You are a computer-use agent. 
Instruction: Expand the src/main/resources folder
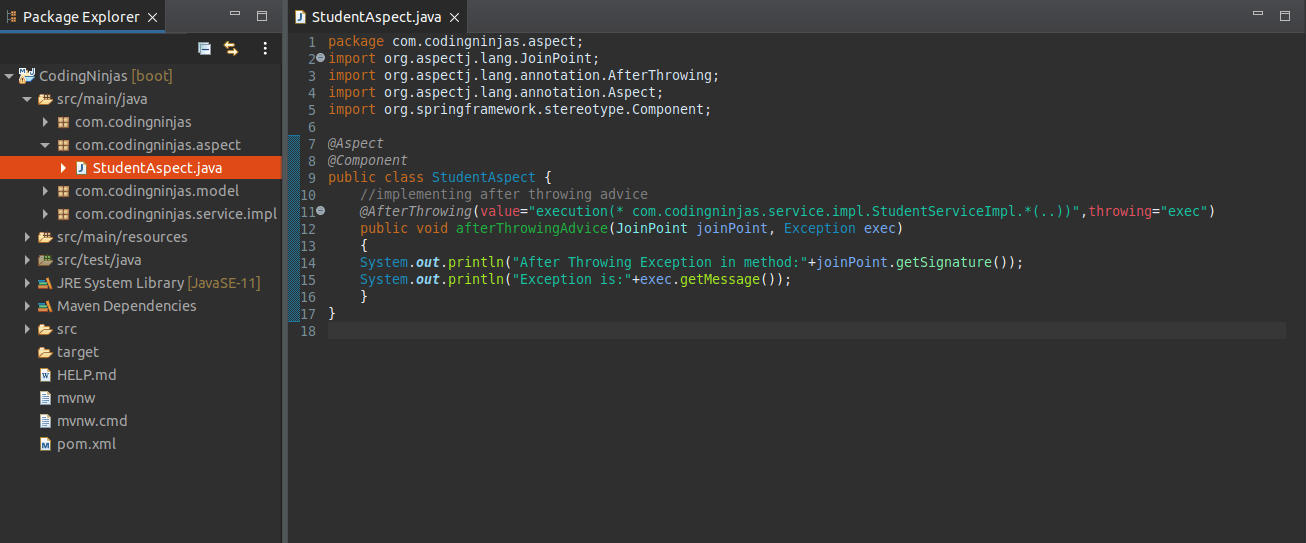click(x=27, y=237)
